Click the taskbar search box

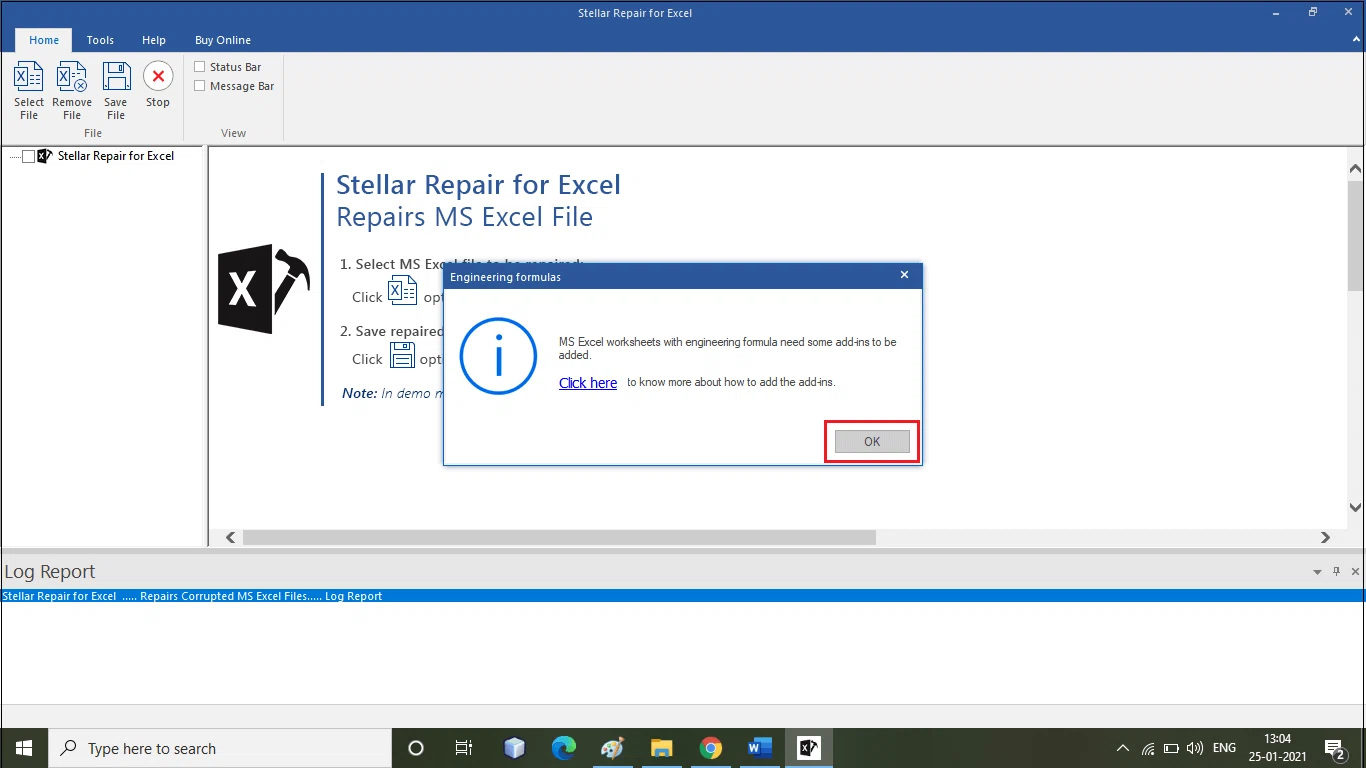pyautogui.click(x=220, y=748)
